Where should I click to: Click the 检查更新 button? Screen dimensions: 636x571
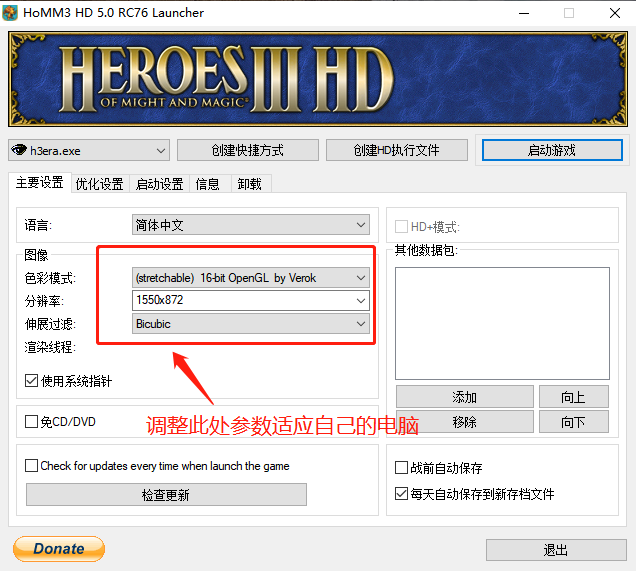click(166, 494)
